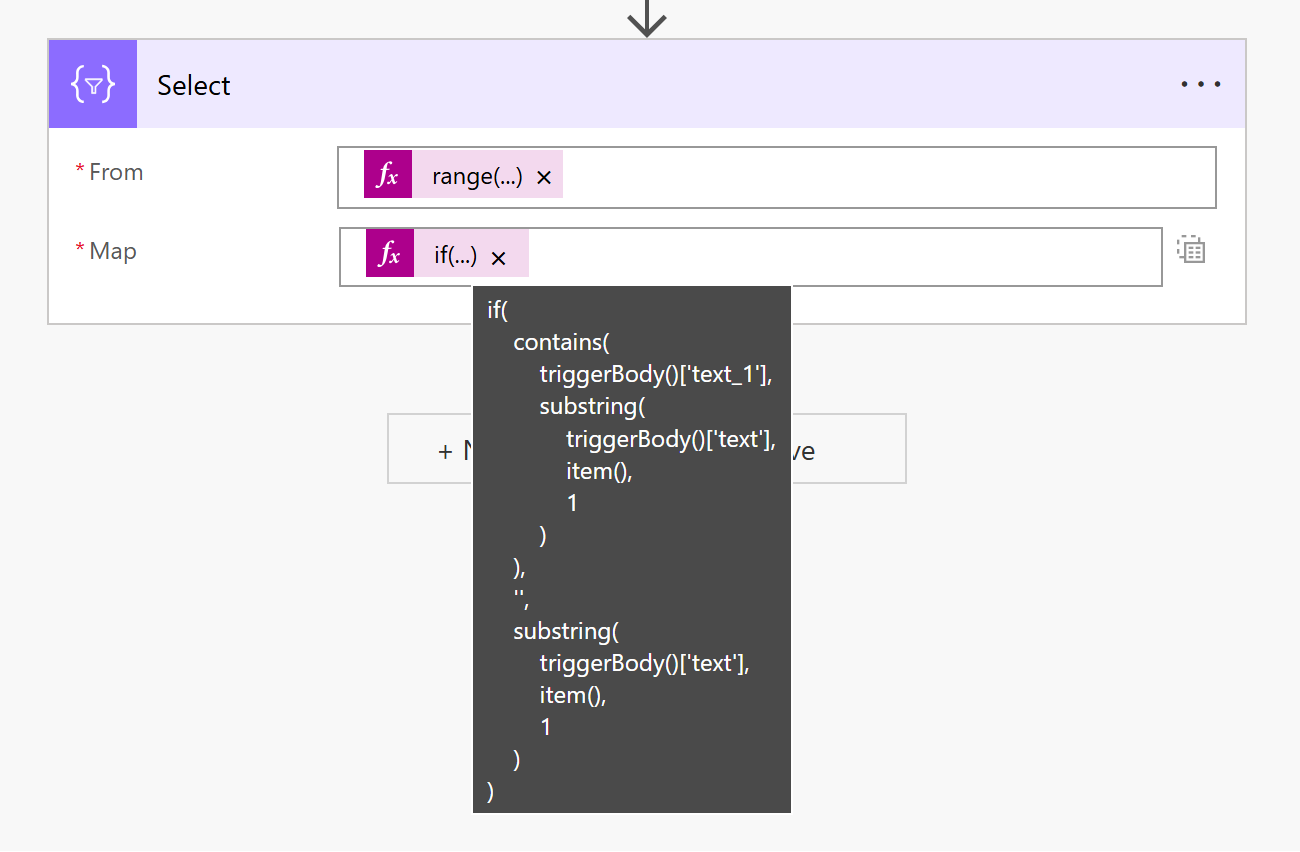1300x852 pixels.
Task: Click the fx icon on the range token
Action: tap(388, 173)
